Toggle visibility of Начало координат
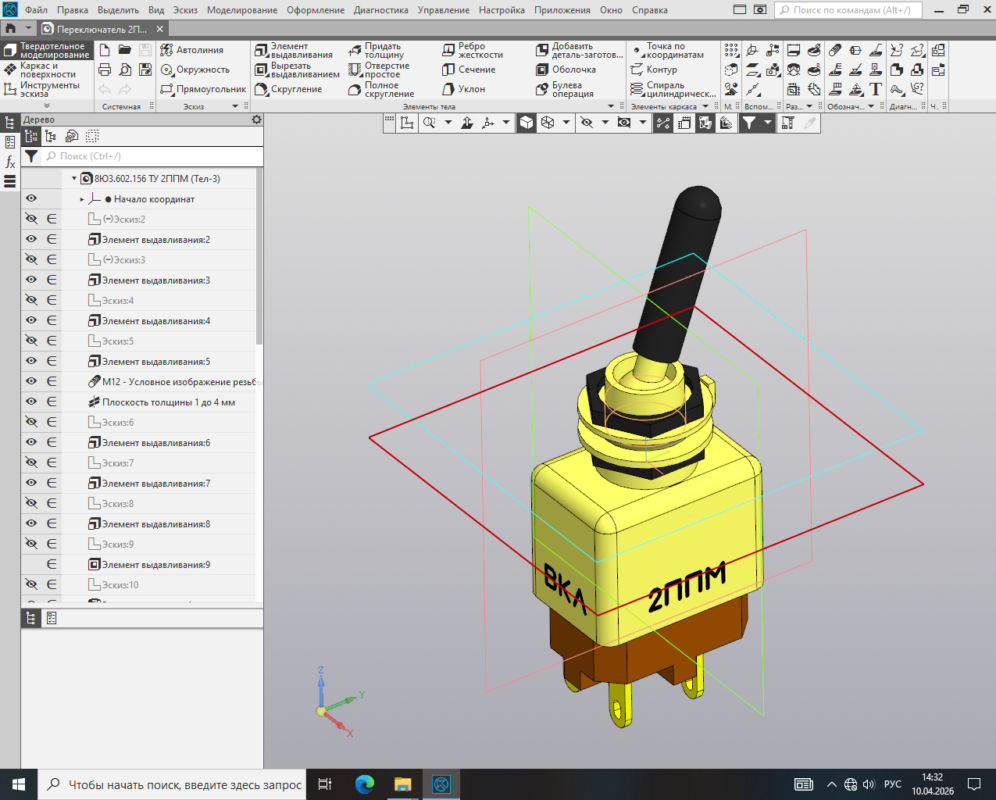This screenshot has width=996, height=800. [x=31, y=199]
